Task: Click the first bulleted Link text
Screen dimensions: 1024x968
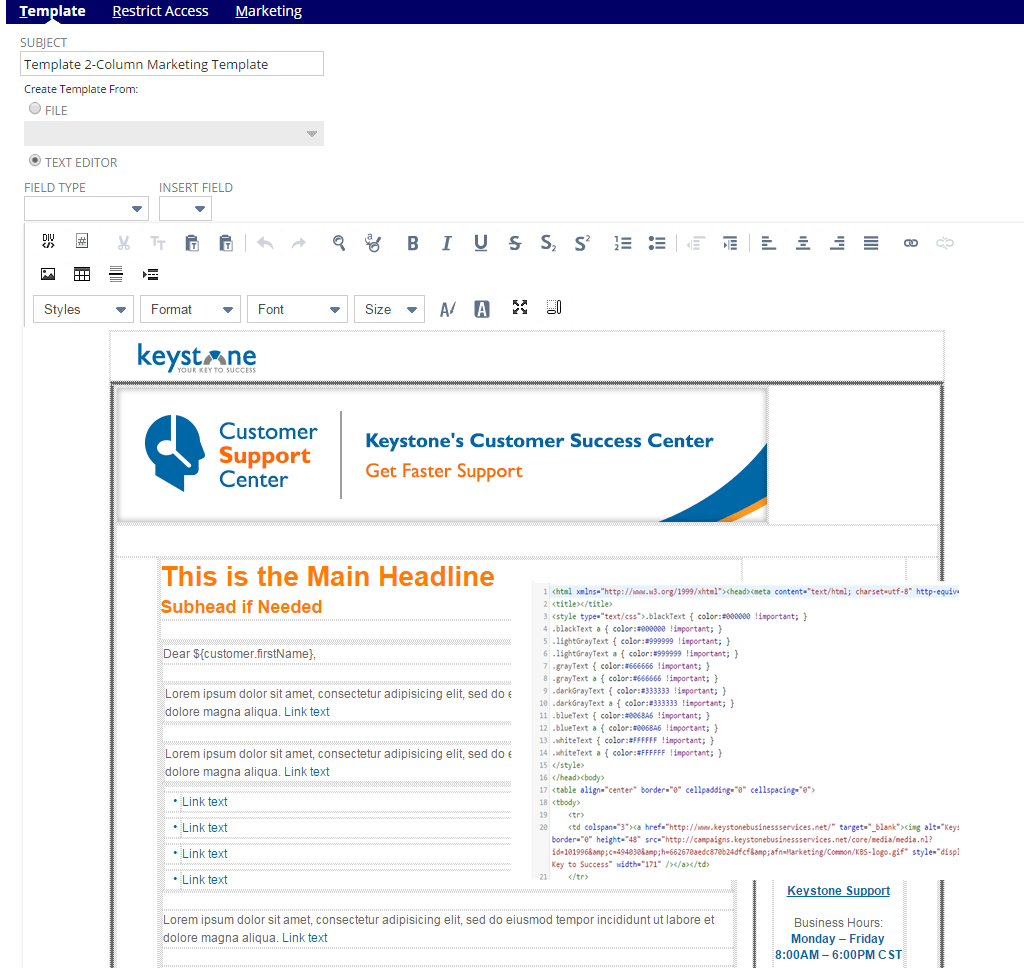Action: click(x=204, y=801)
